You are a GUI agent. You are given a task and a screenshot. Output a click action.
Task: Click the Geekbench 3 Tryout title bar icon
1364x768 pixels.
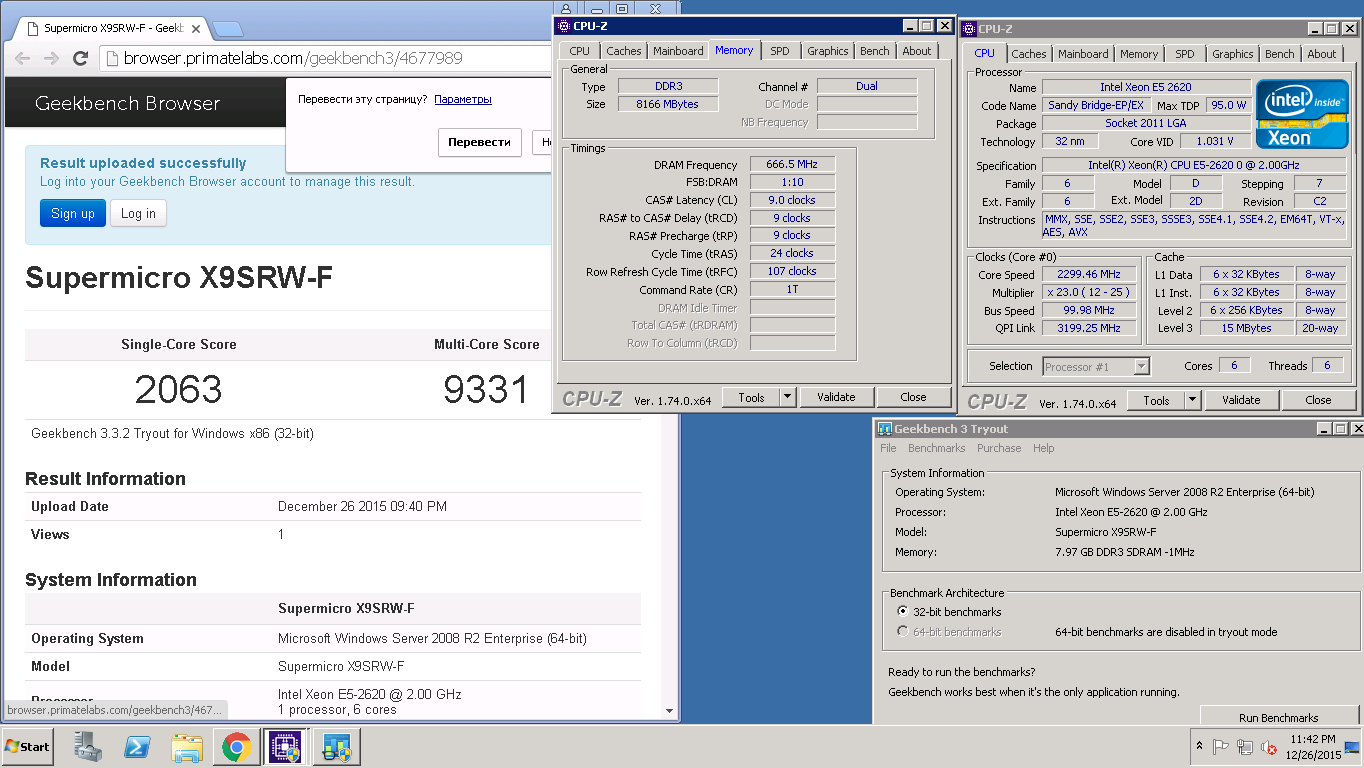click(884, 429)
